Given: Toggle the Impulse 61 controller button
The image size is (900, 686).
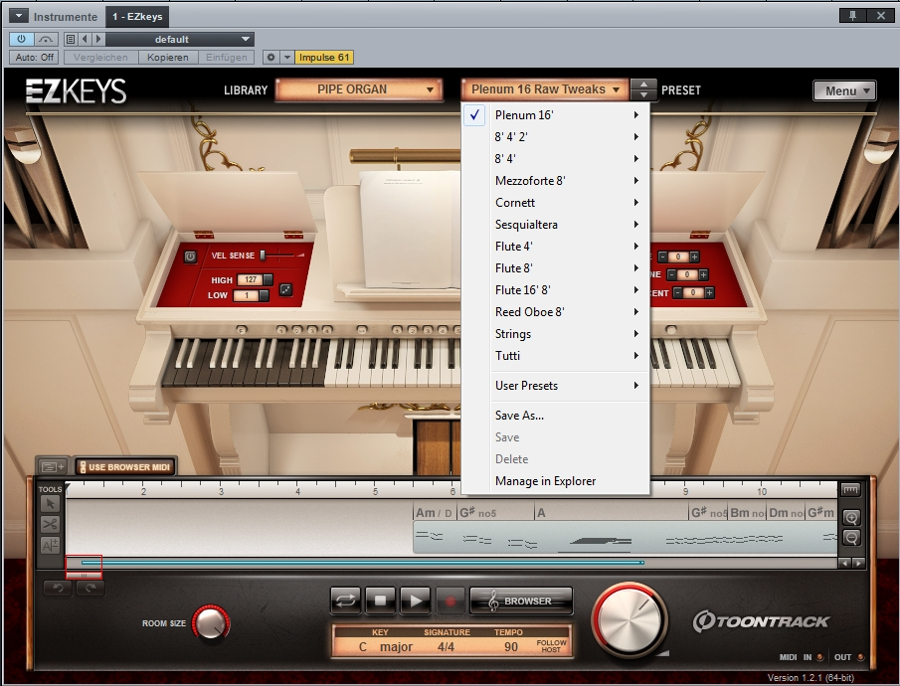Looking at the screenshot, I should pos(324,57).
